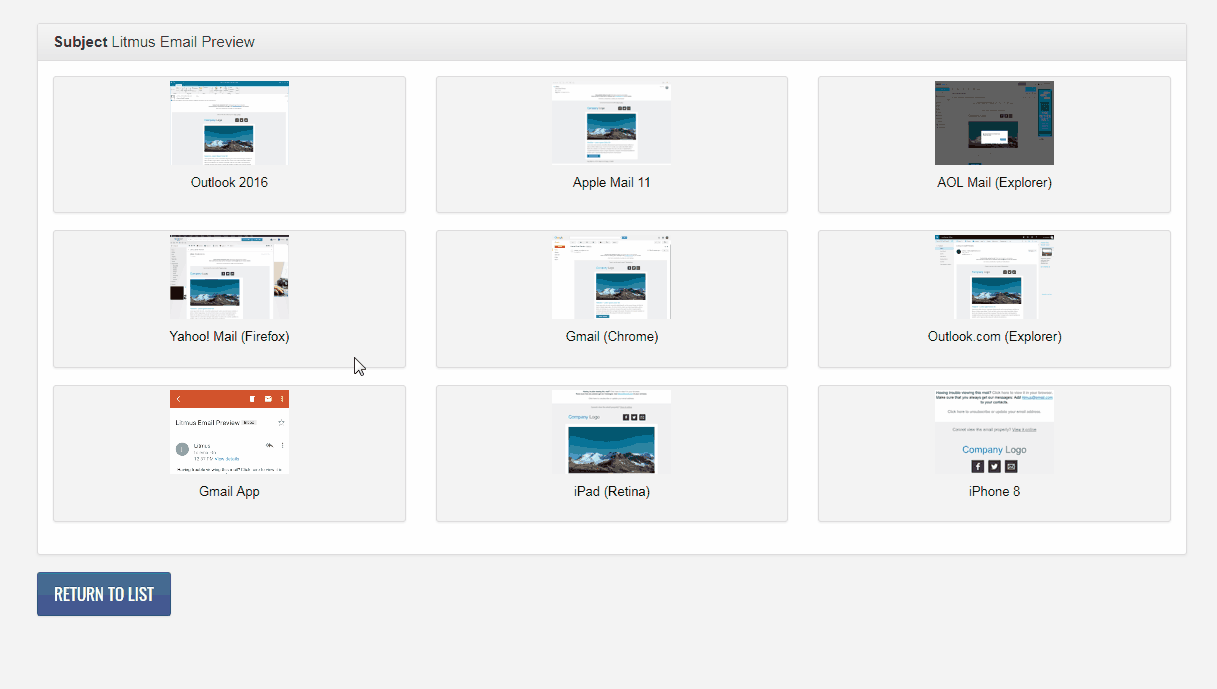Click the Gmail (Chrome) label
Screen dimensions: 1217x689
[x=611, y=337]
